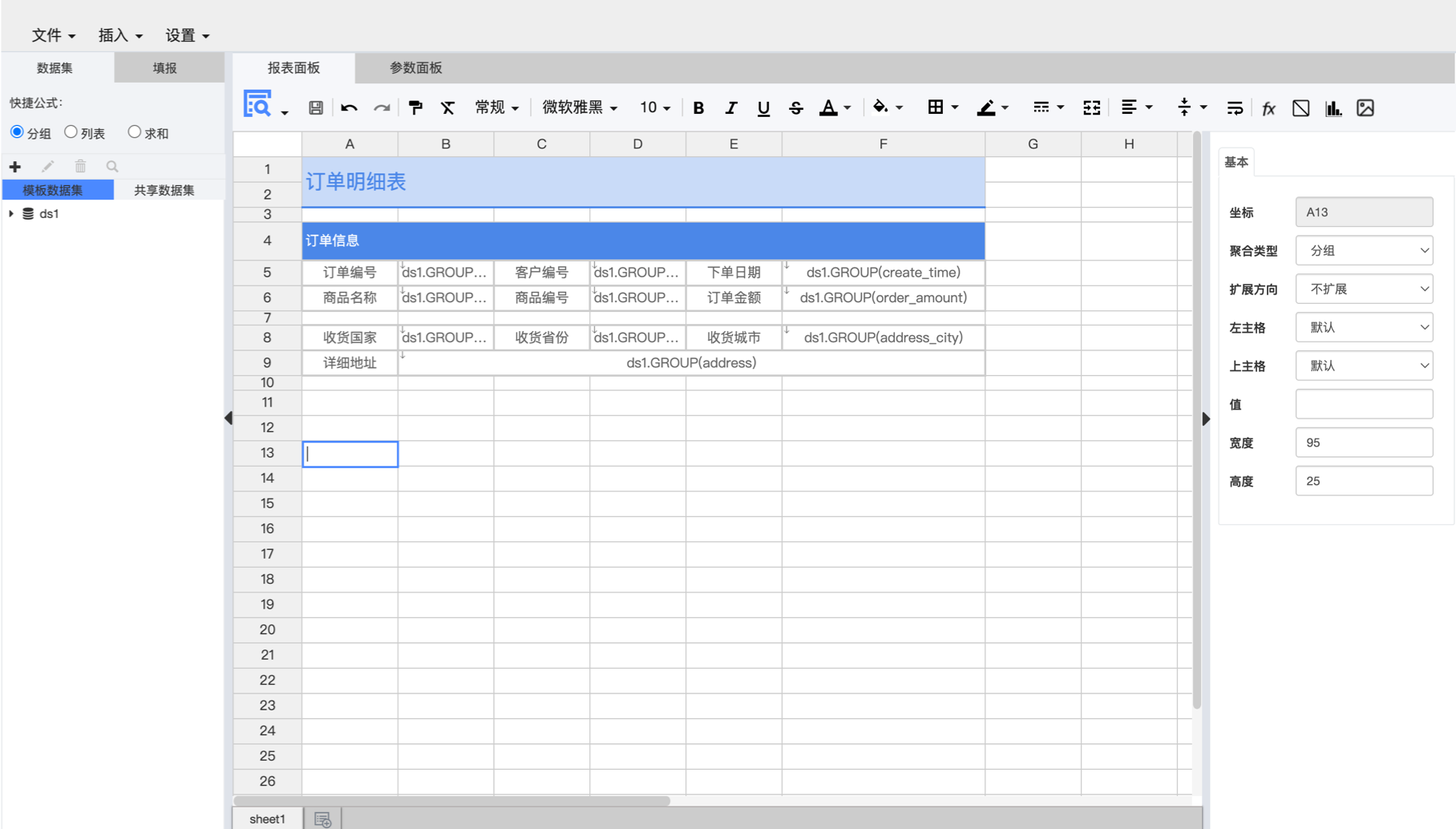The width and height of the screenshot is (1456, 829).
Task: Insert a diagonal-line cell via slash icon
Action: (1300, 107)
